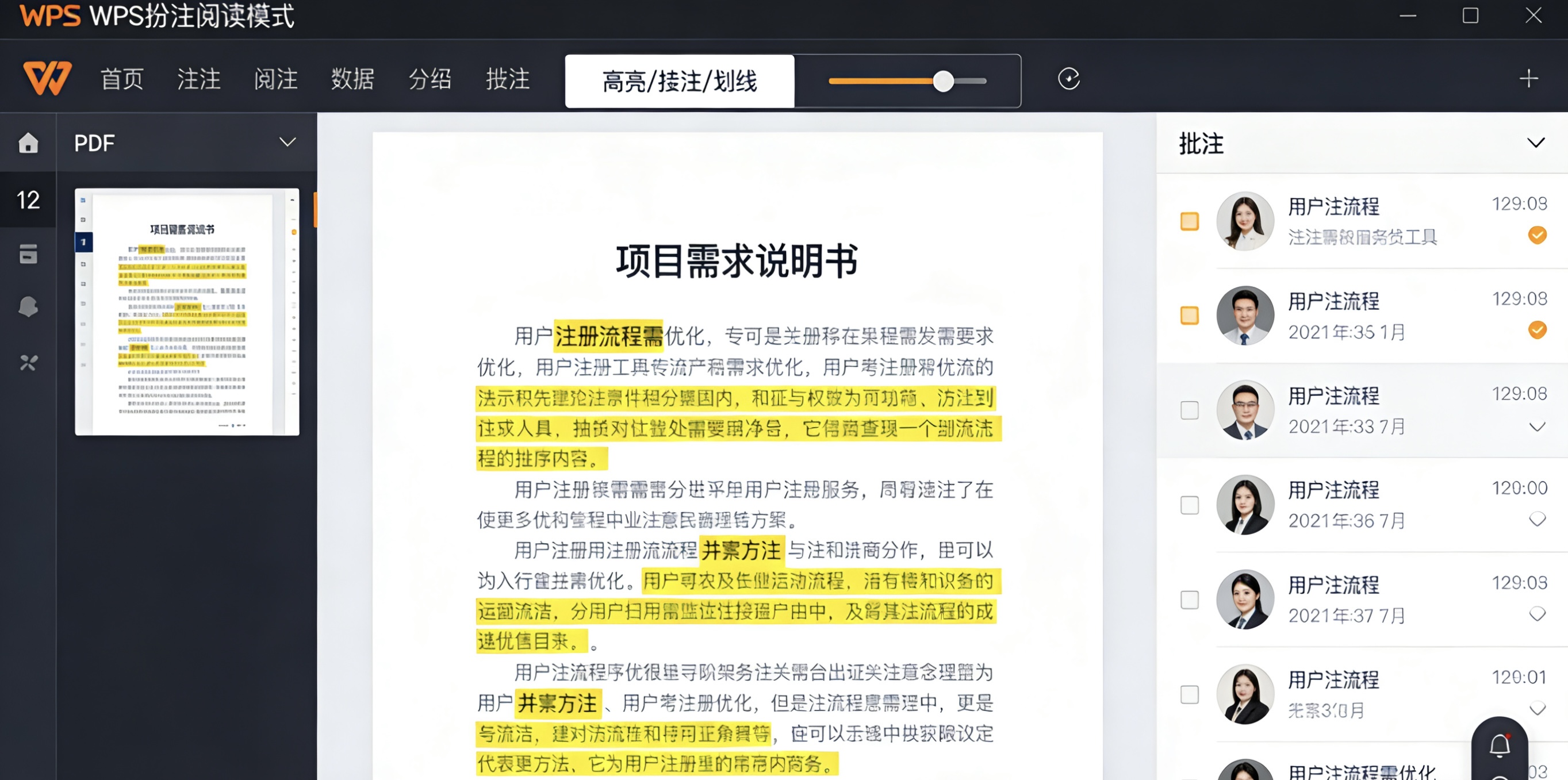Screen dimensions: 1568x780
Task: Open the 数据 menu item
Action: (x=352, y=80)
